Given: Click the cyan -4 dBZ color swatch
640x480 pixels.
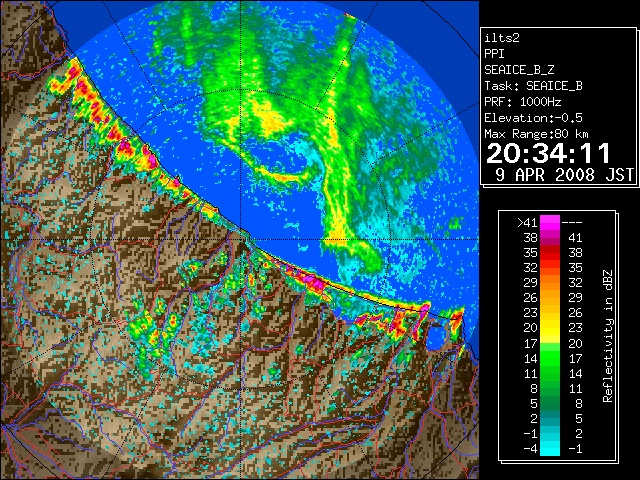Looking at the screenshot, I should 550,449.
